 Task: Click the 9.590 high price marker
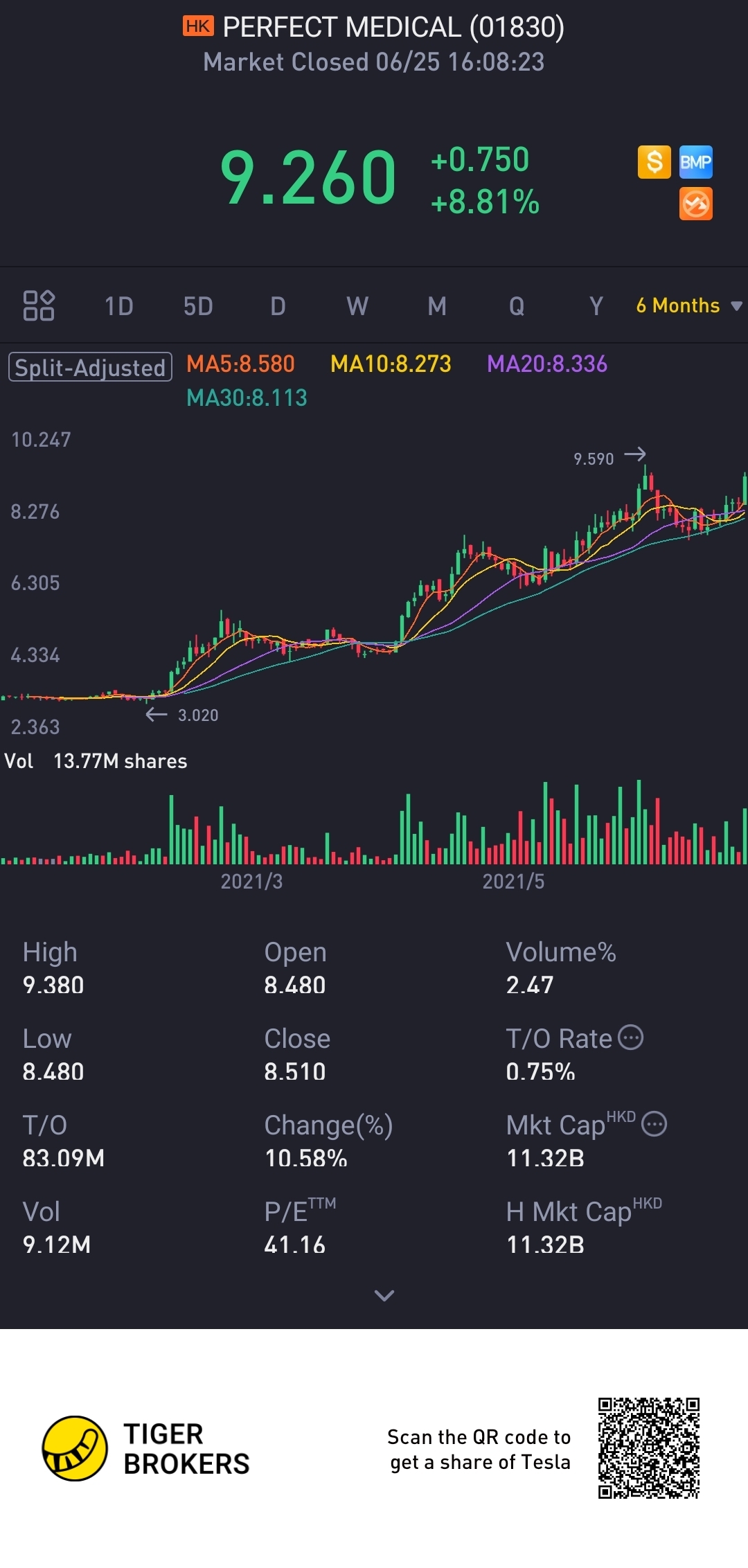(594, 458)
